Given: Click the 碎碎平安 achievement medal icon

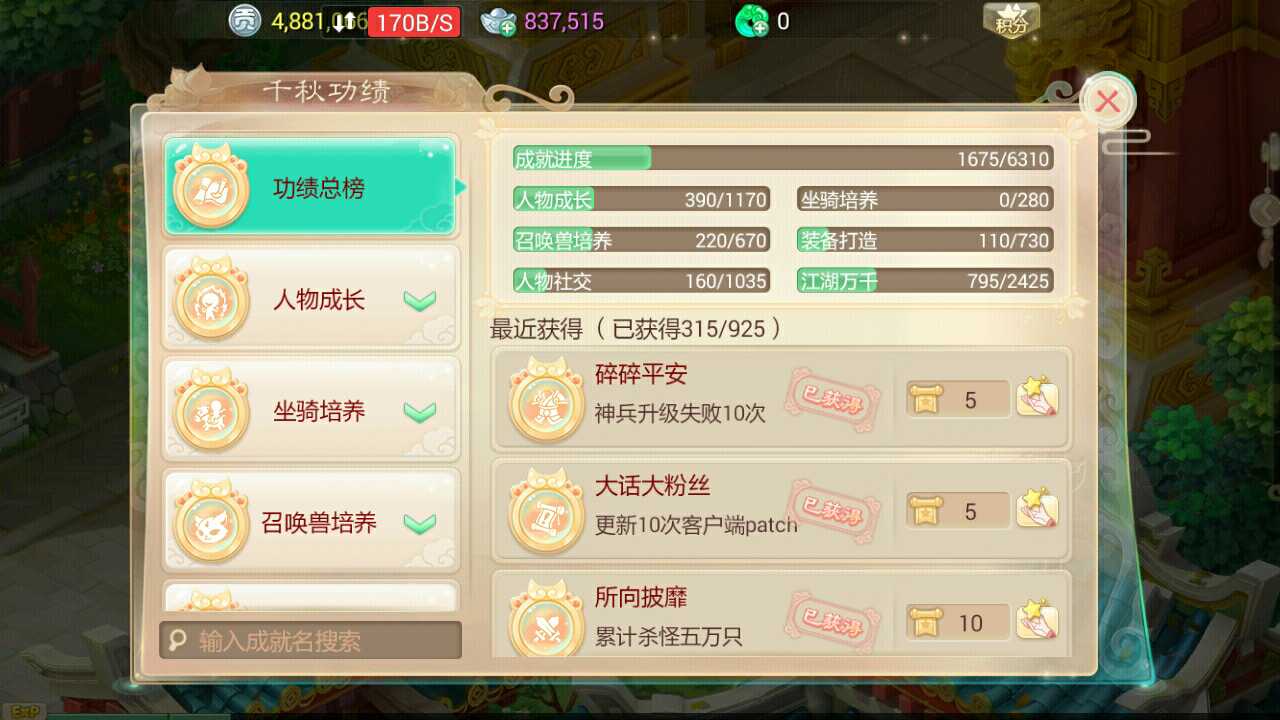Looking at the screenshot, I should coord(546,400).
